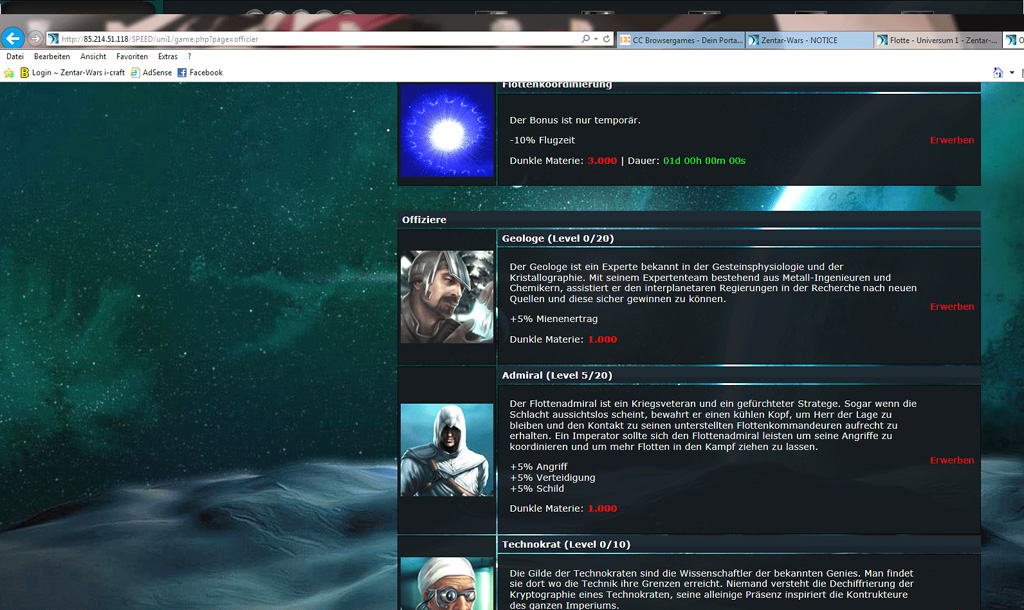Click Erwerben for the Geologe officer
This screenshot has width=1024, height=610.
tap(952, 307)
